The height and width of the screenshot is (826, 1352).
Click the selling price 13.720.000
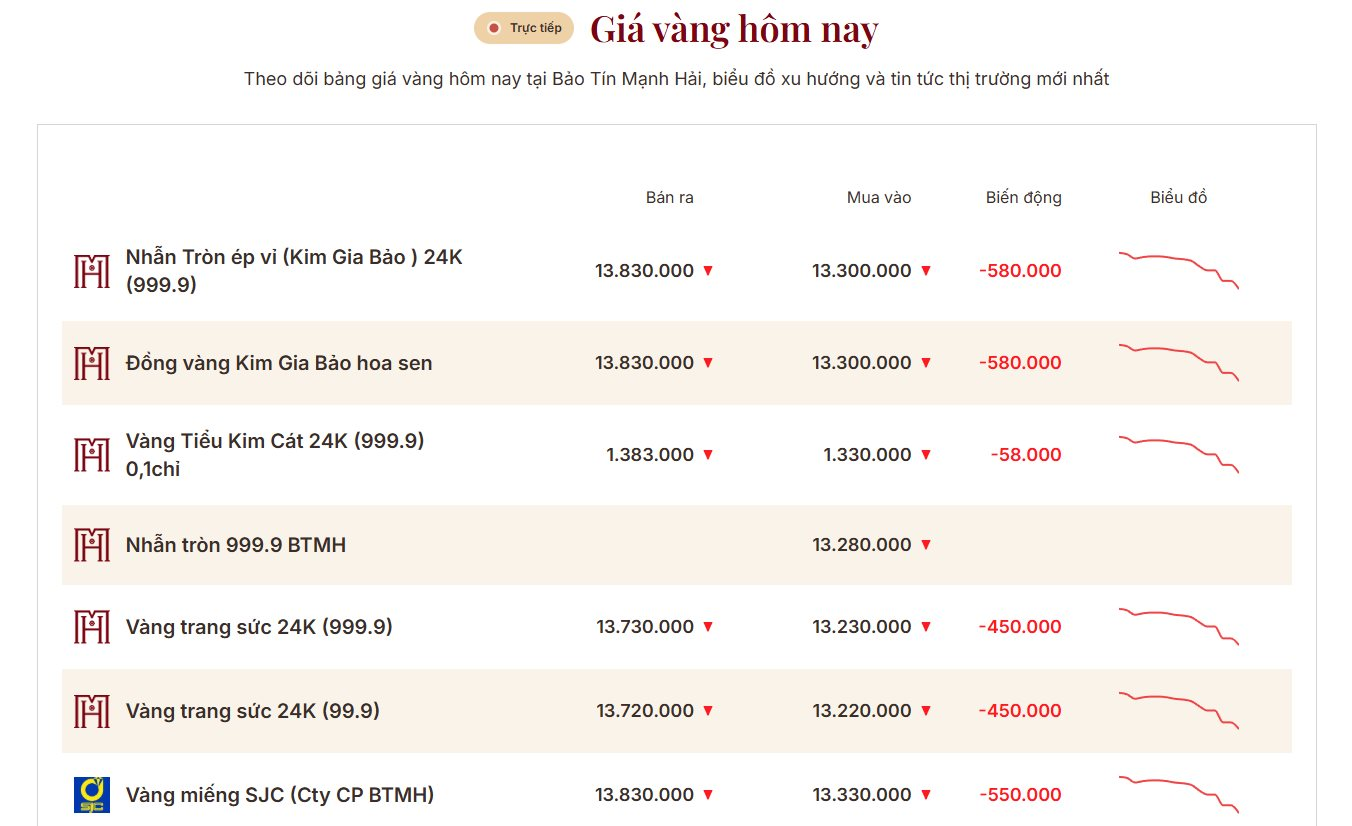645,711
